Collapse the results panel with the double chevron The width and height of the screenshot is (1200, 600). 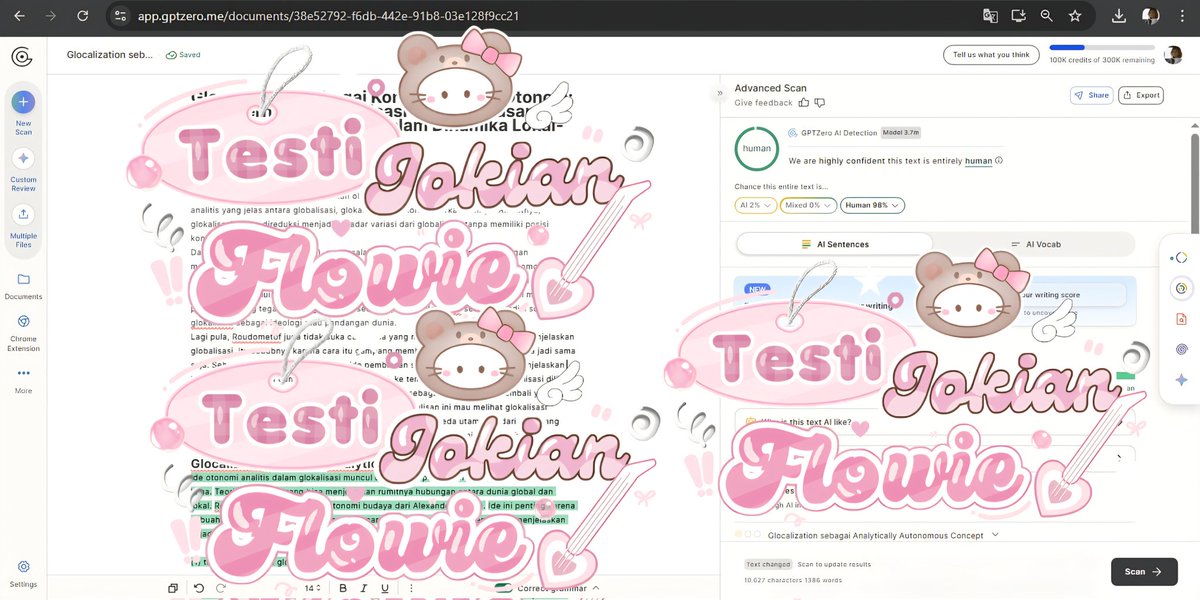[x=719, y=93]
